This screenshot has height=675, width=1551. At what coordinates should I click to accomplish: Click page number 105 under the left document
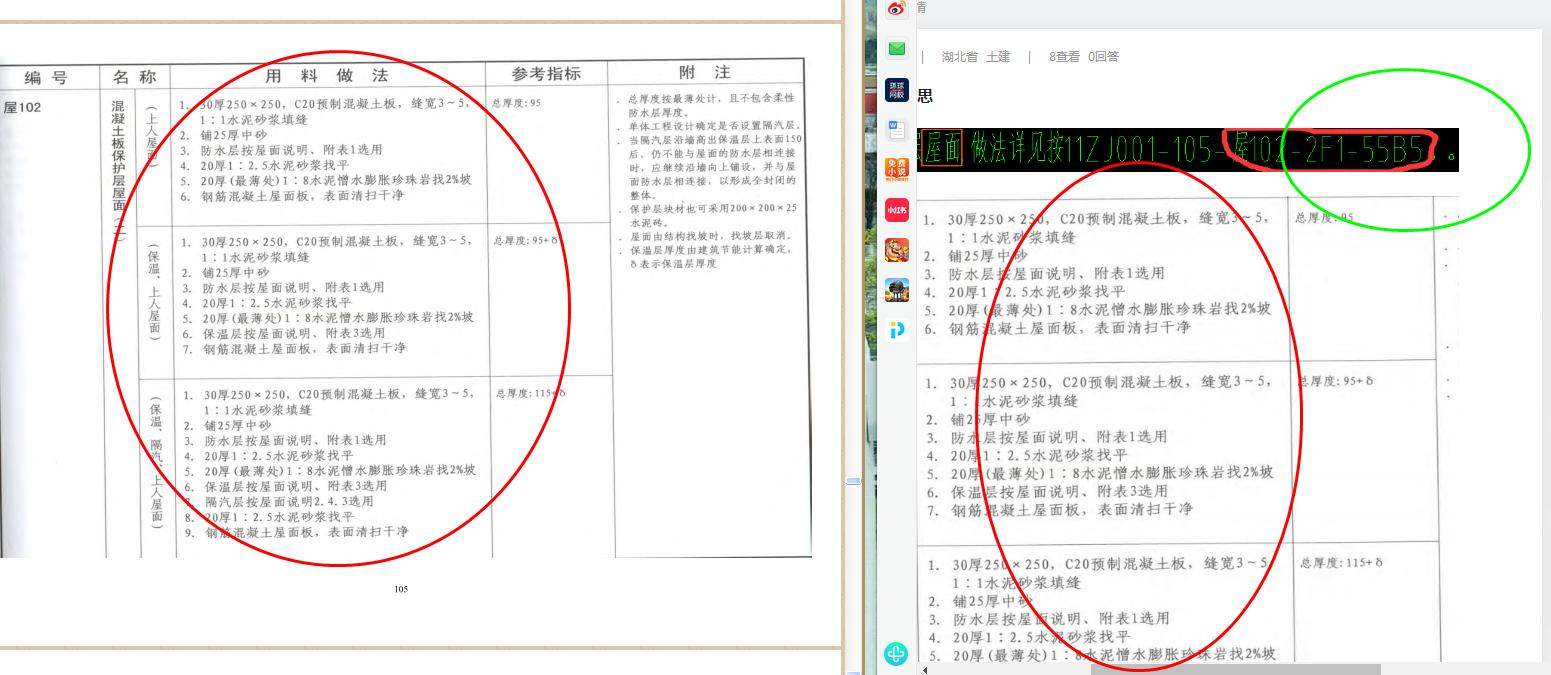tap(401, 589)
